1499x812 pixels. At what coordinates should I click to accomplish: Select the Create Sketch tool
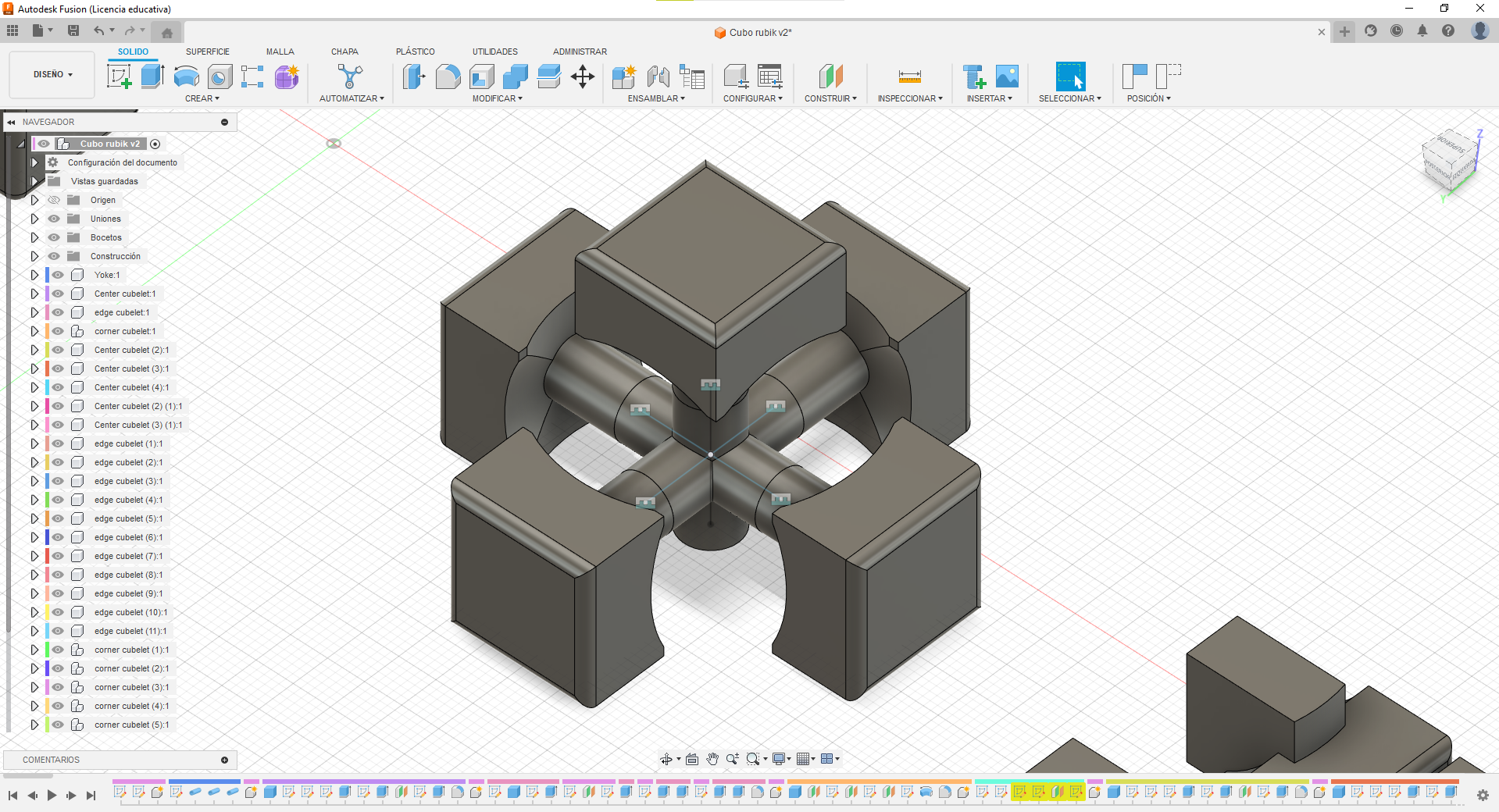[x=119, y=77]
